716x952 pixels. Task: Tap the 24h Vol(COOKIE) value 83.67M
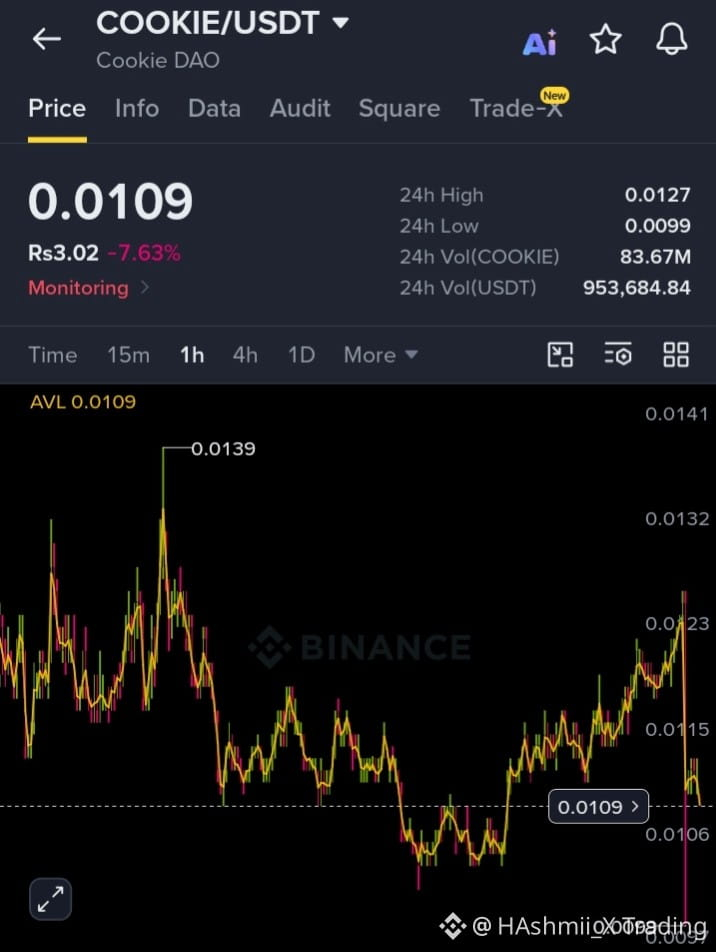tap(655, 257)
